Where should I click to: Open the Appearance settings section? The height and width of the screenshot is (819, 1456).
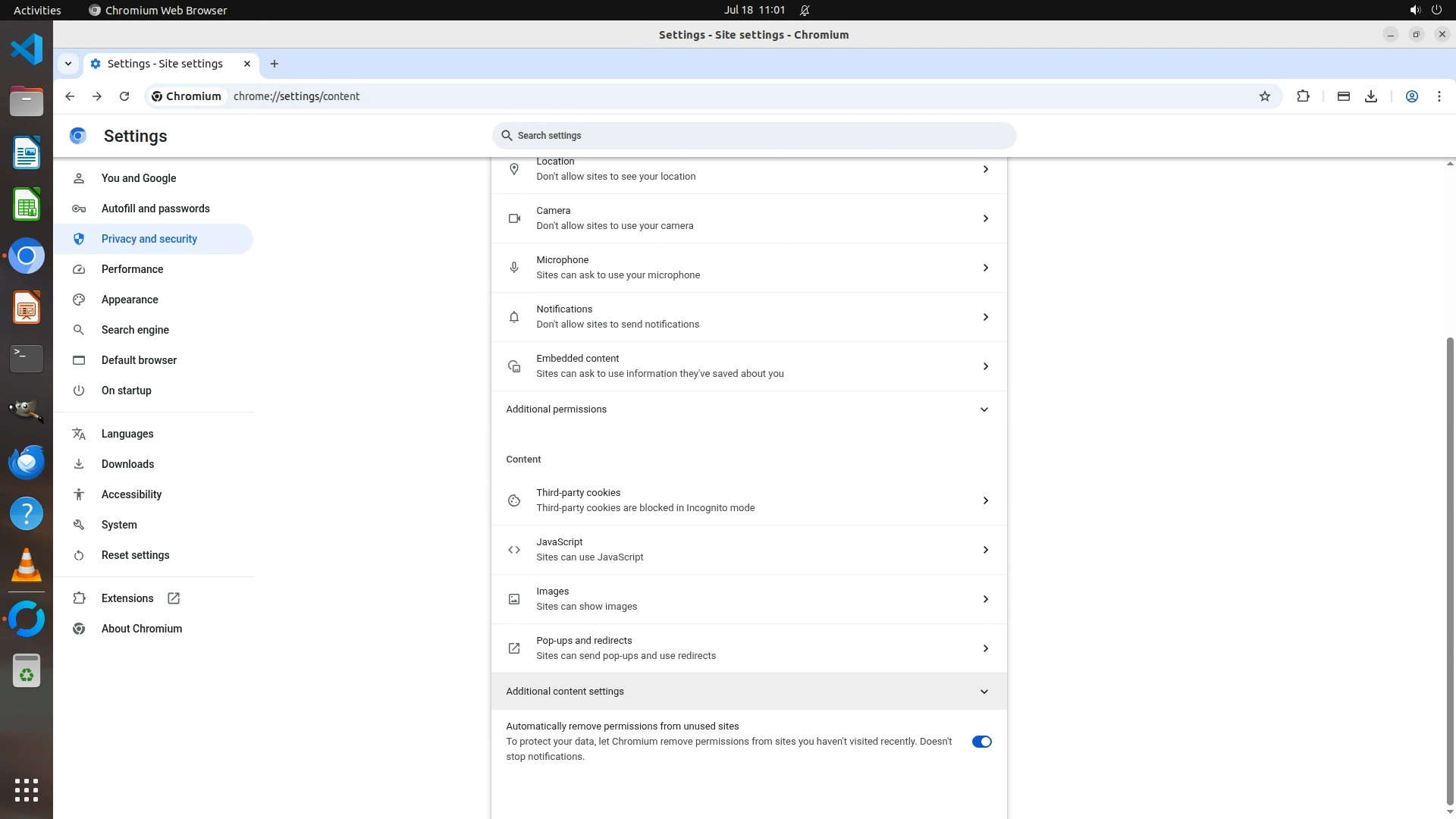[130, 300]
